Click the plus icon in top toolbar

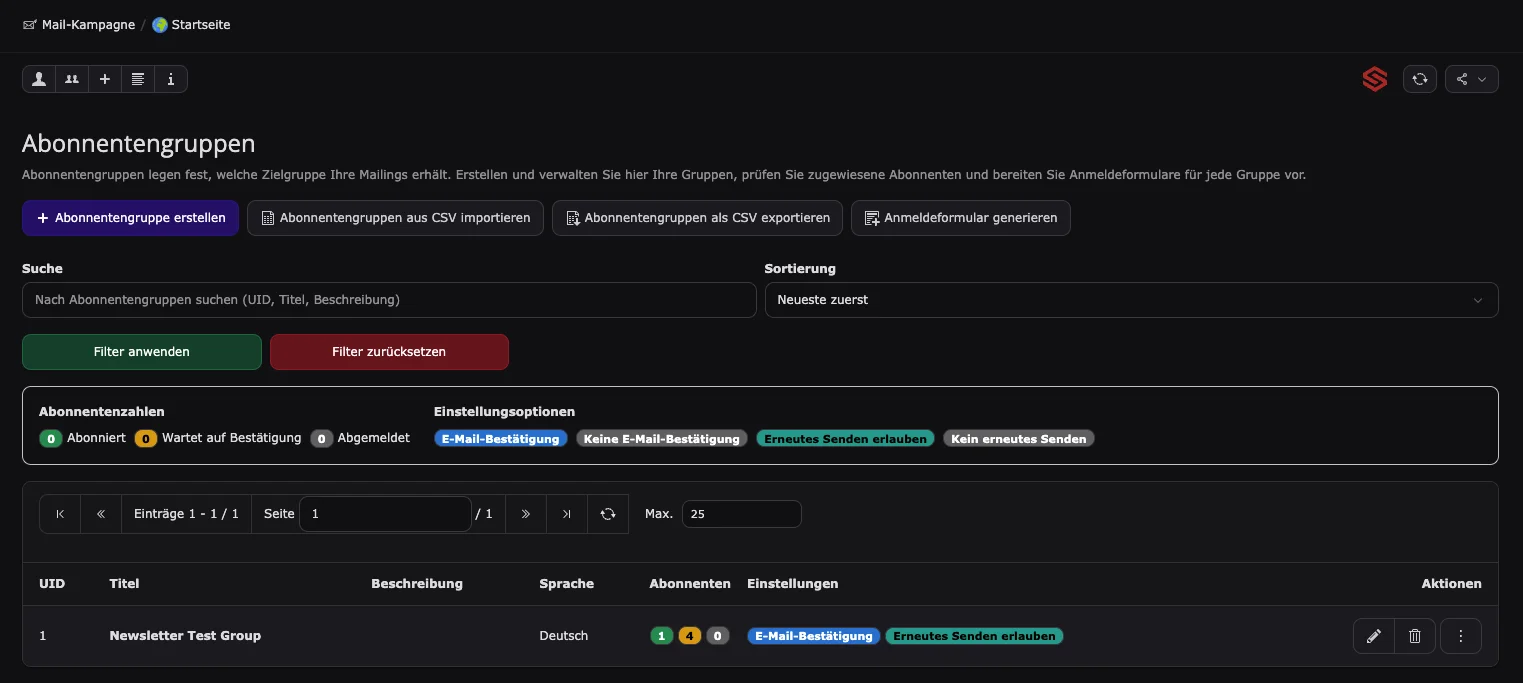point(105,79)
